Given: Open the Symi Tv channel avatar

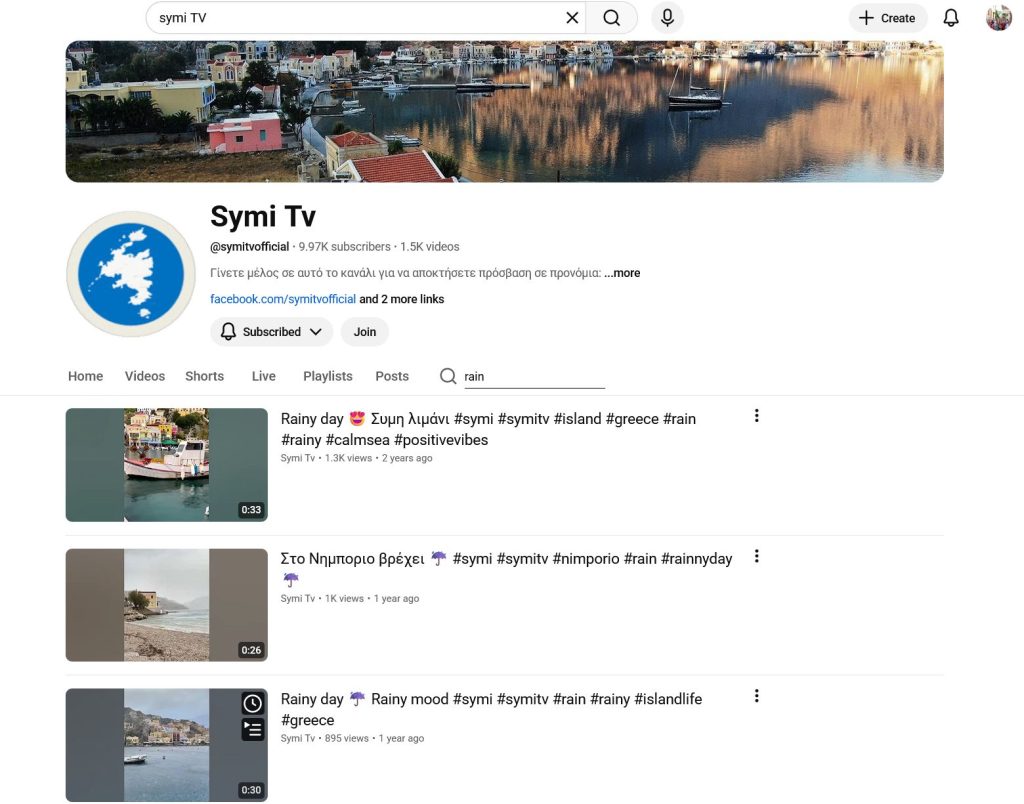Looking at the screenshot, I should (131, 274).
